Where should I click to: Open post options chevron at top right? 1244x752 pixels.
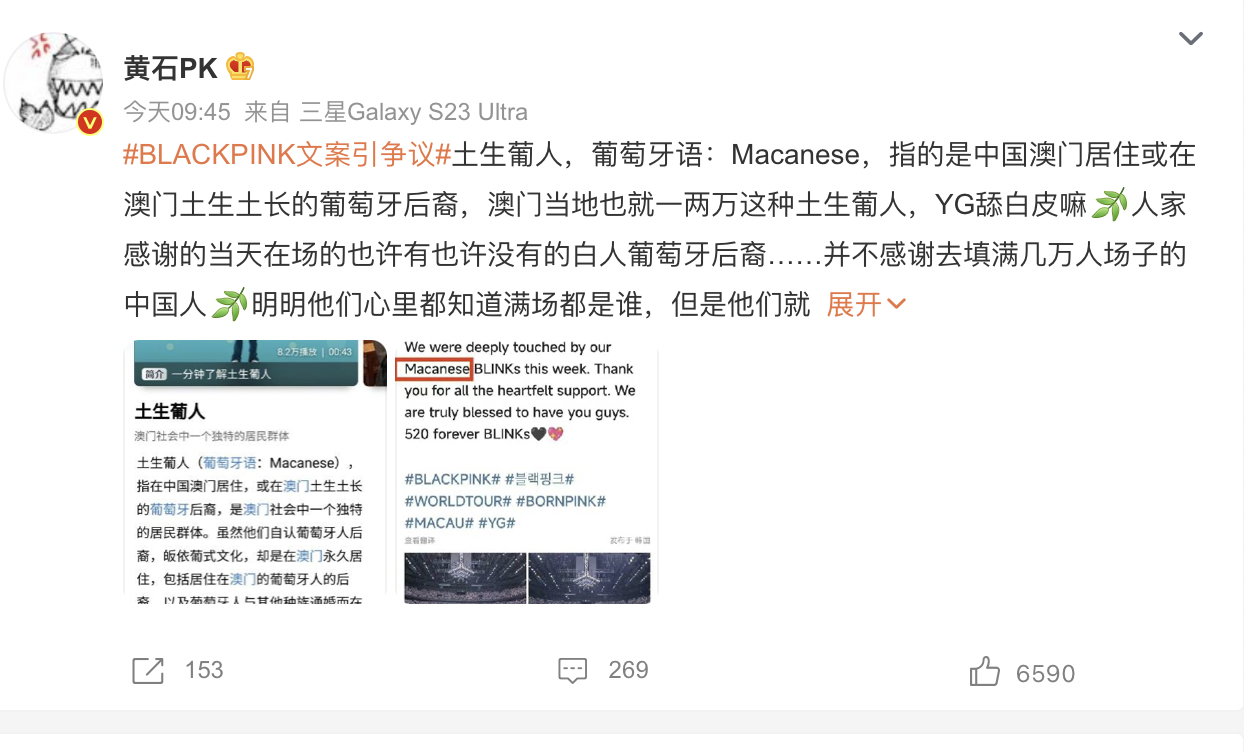pyautogui.click(x=1191, y=39)
